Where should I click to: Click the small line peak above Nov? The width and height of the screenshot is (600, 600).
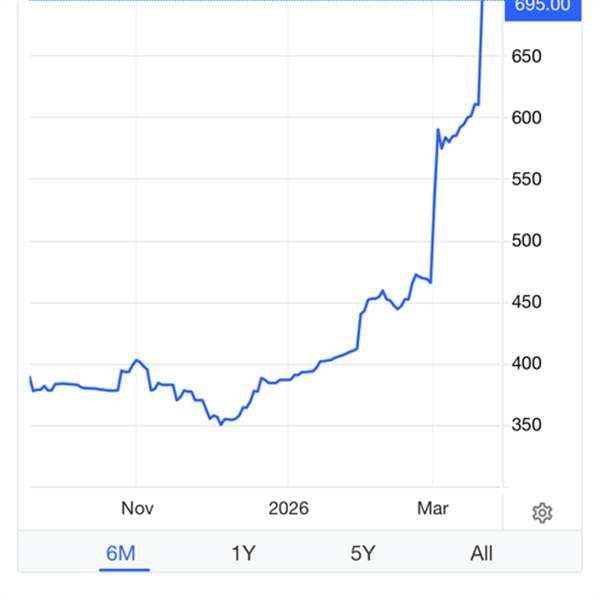click(x=137, y=360)
